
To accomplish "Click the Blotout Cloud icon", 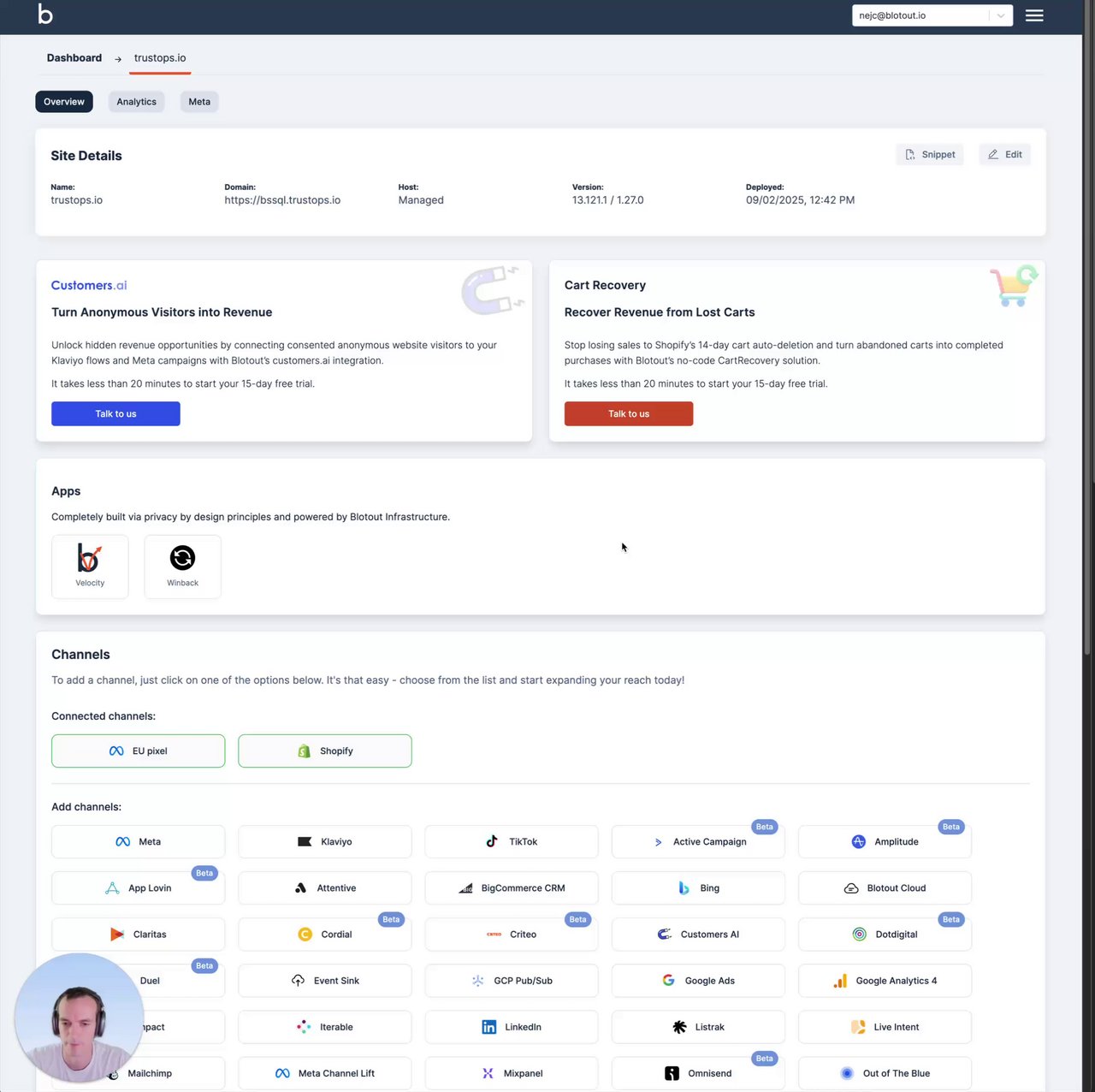I will tap(851, 888).
